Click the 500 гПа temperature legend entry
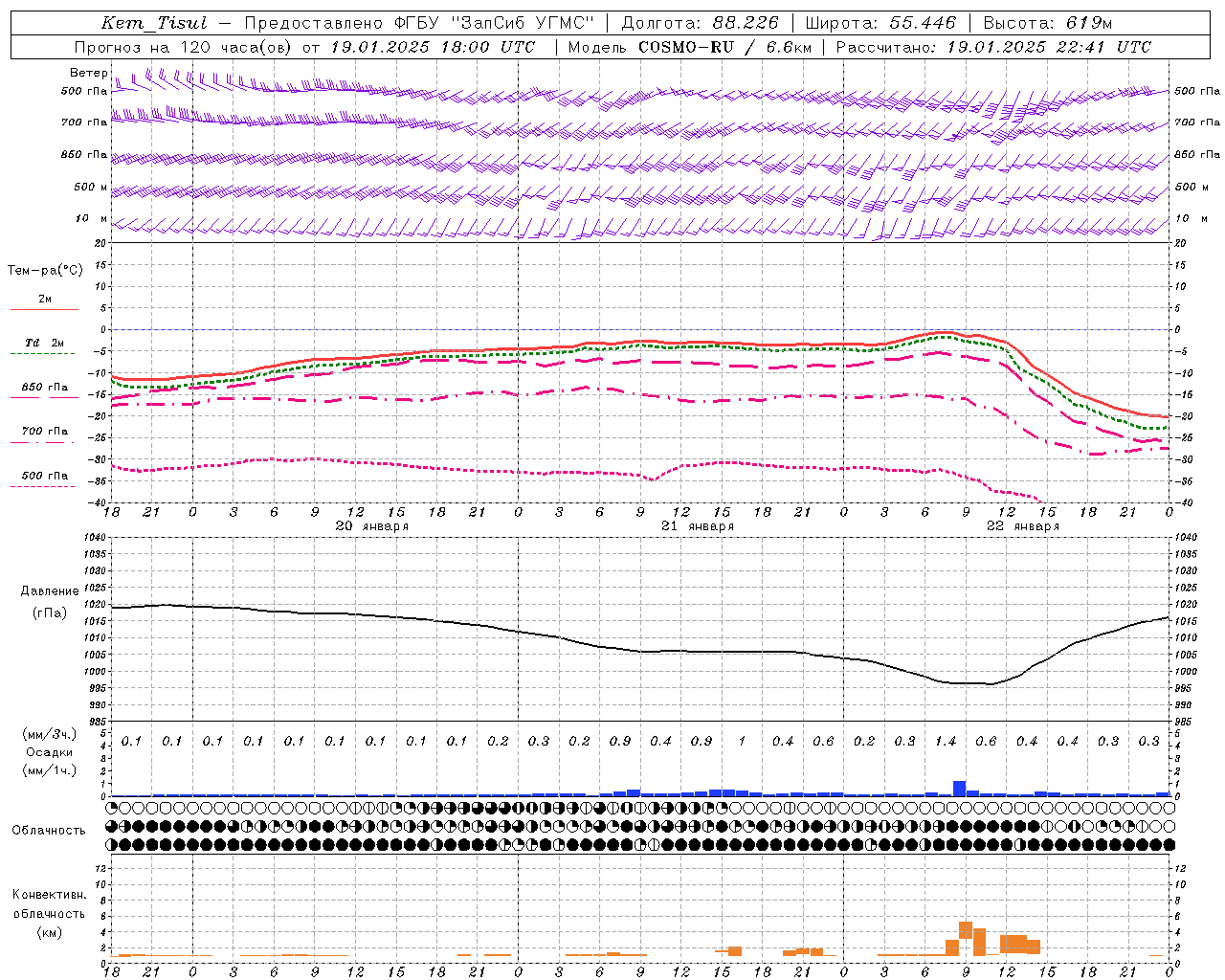1225x980 pixels. [x=44, y=476]
